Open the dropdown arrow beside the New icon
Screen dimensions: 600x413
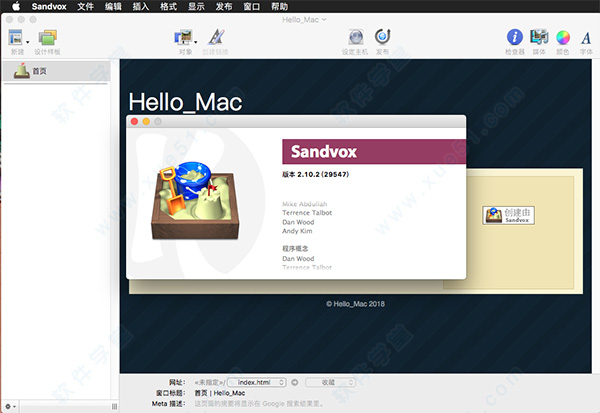[28, 42]
